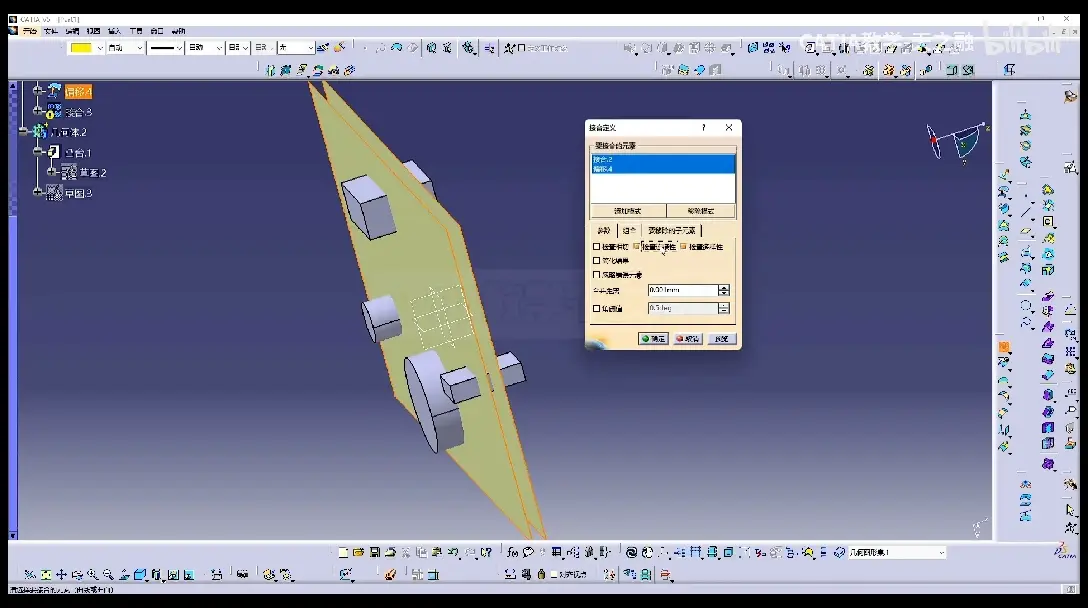Image resolution: width=1088 pixels, height=608 pixels.
Task: Enable the 角阈值 checkbox
Action: 597,308
